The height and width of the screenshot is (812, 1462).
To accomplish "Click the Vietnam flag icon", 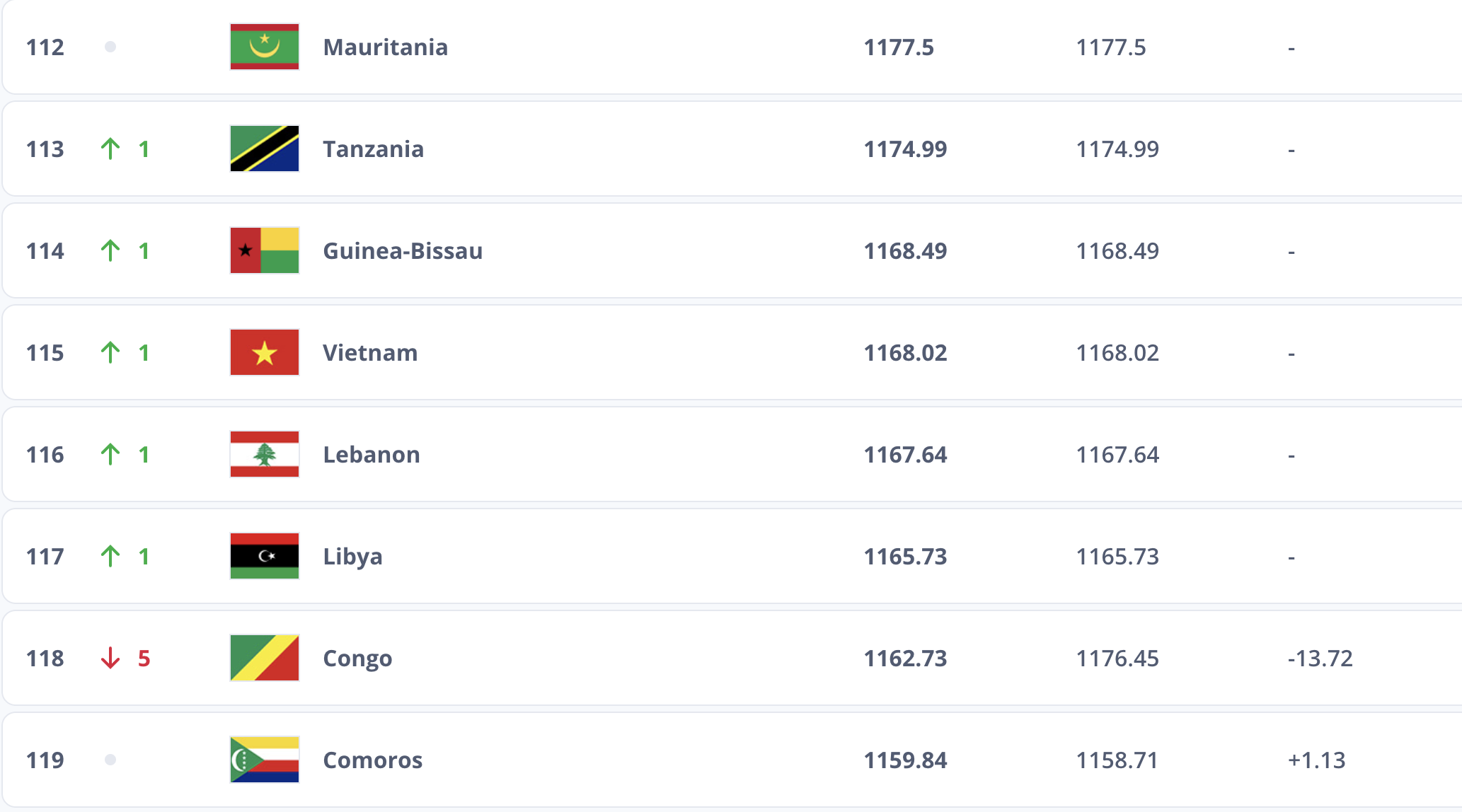I will (265, 352).
